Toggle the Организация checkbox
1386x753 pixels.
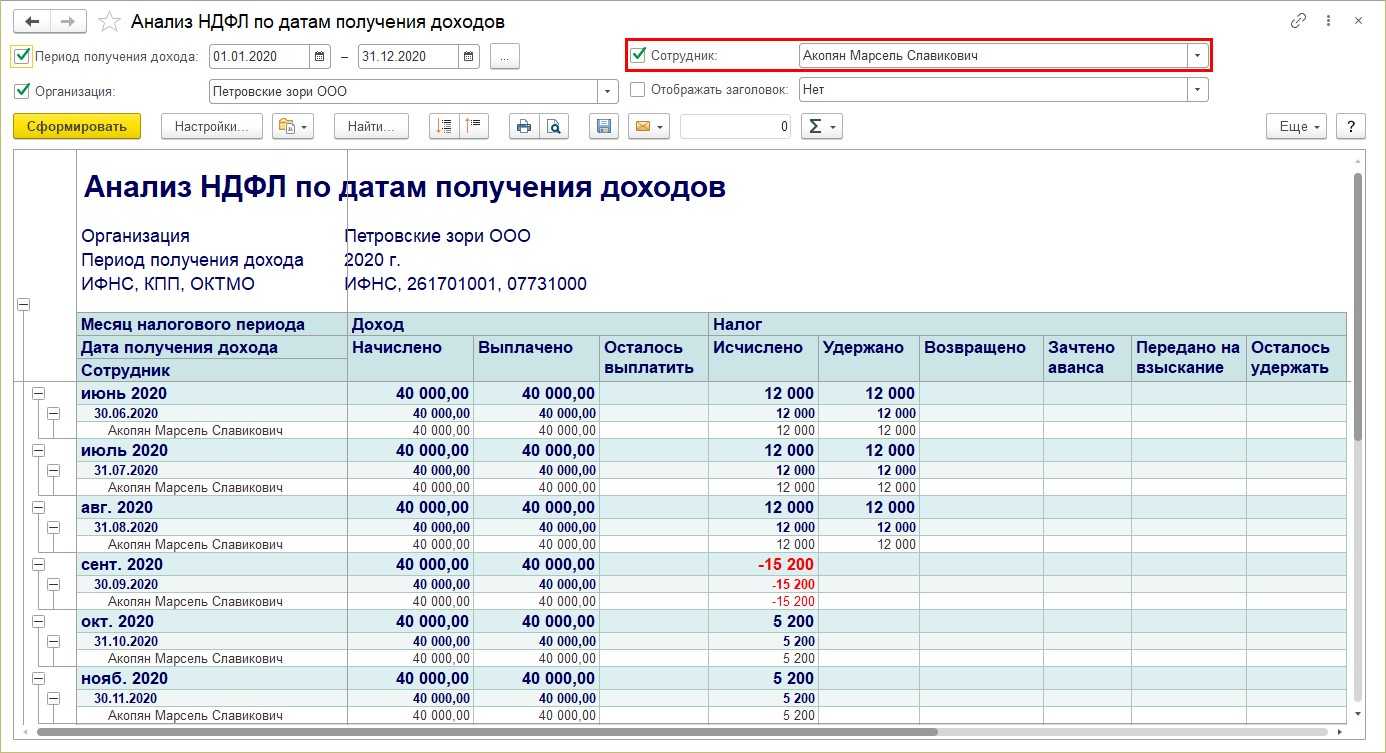point(22,91)
